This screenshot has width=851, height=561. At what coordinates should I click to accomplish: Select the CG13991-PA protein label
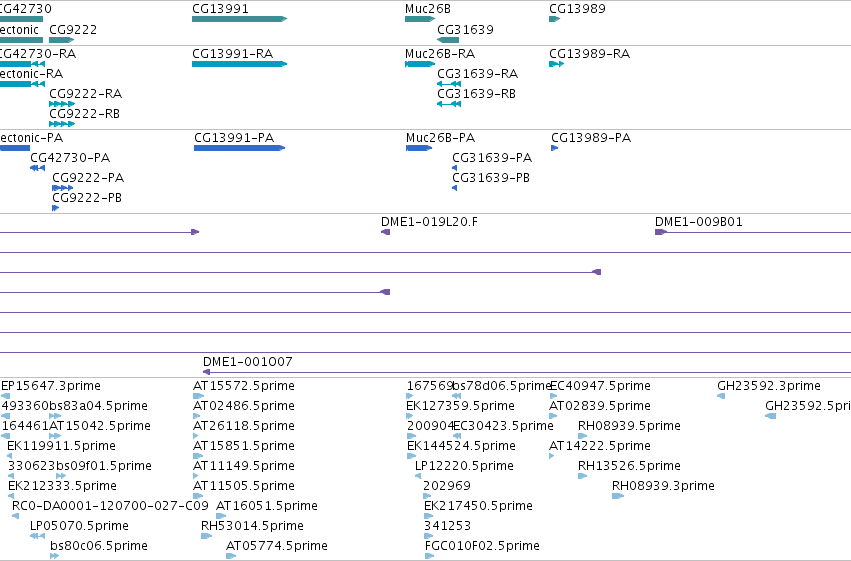coord(234,138)
